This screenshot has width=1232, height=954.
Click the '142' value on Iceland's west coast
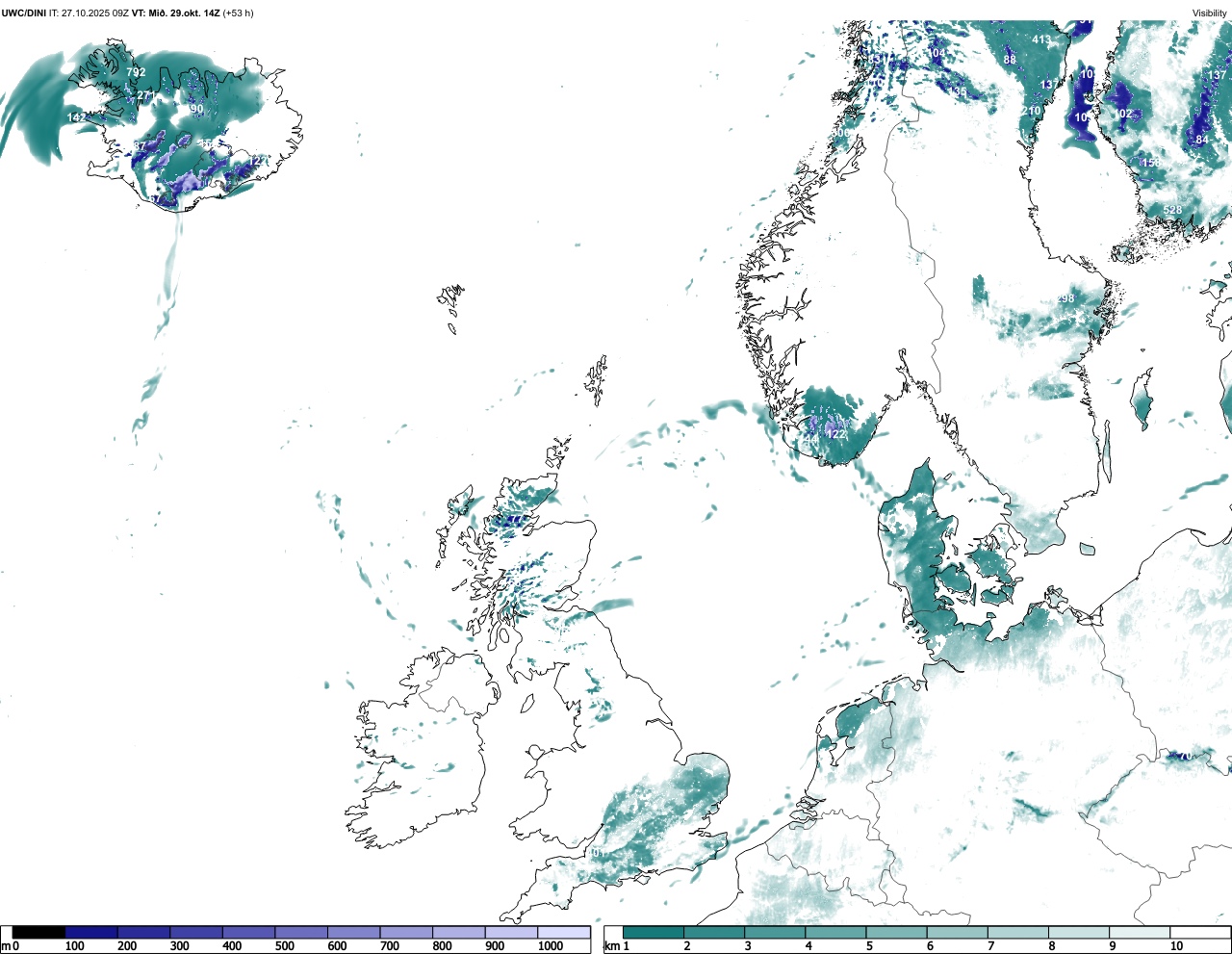tap(76, 117)
